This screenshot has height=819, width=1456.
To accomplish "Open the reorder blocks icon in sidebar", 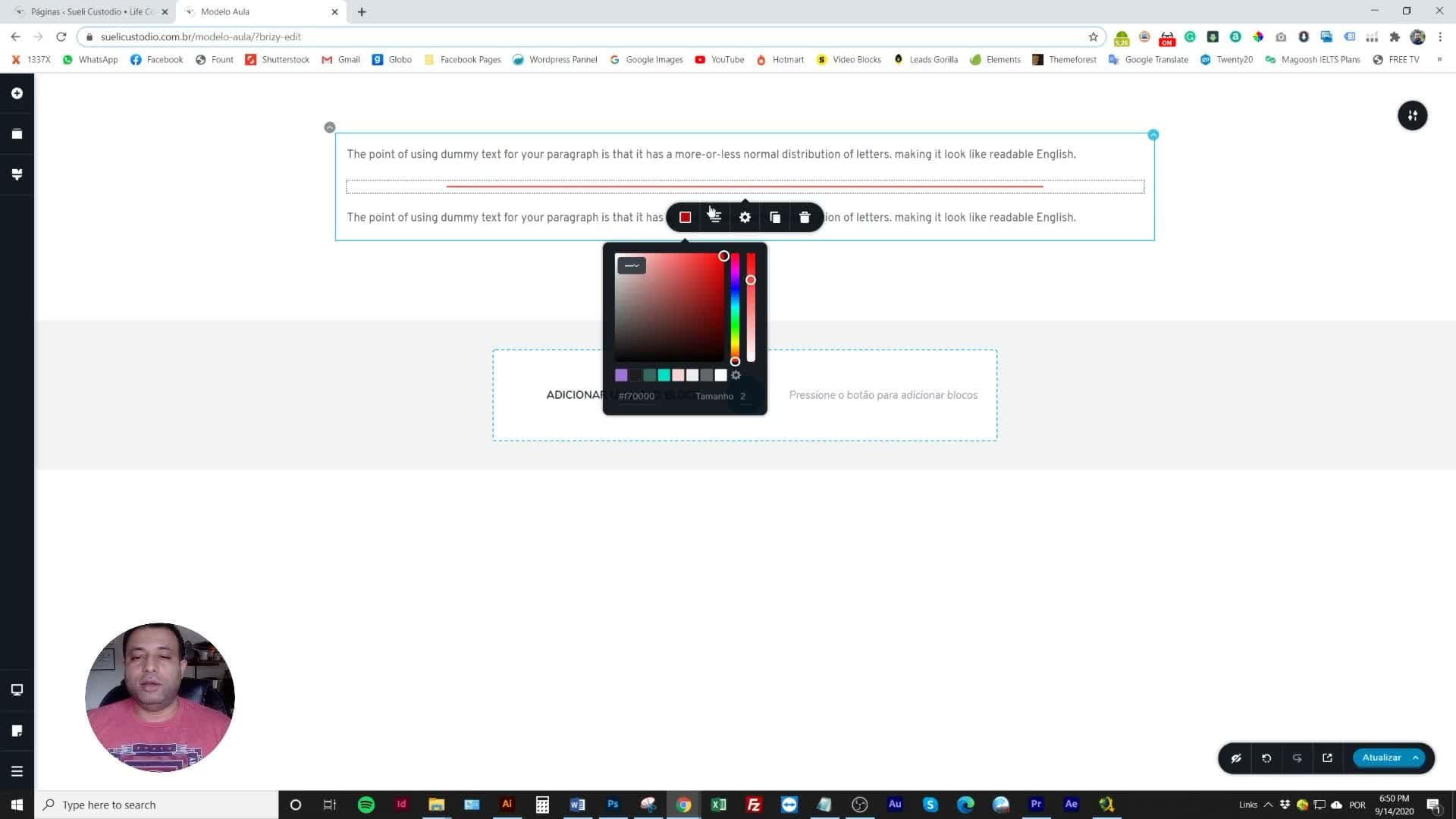I will [17, 134].
